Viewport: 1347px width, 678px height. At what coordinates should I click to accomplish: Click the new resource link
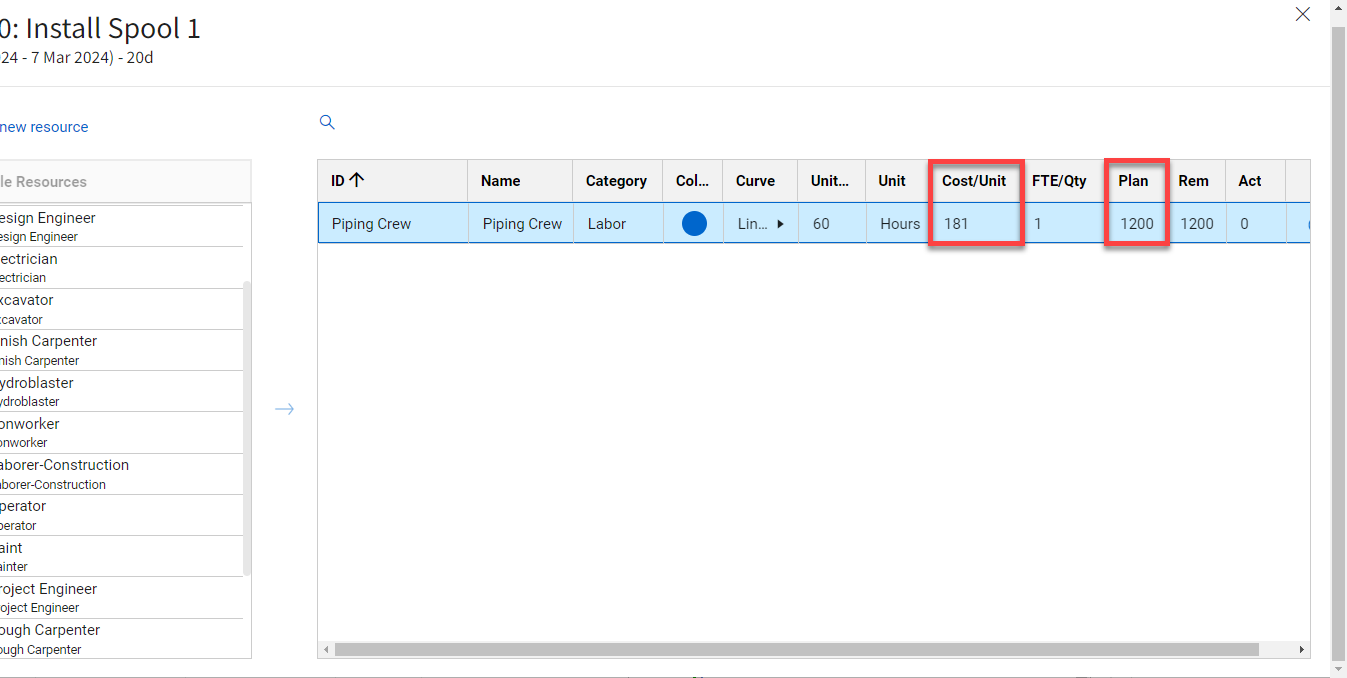[44, 127]
